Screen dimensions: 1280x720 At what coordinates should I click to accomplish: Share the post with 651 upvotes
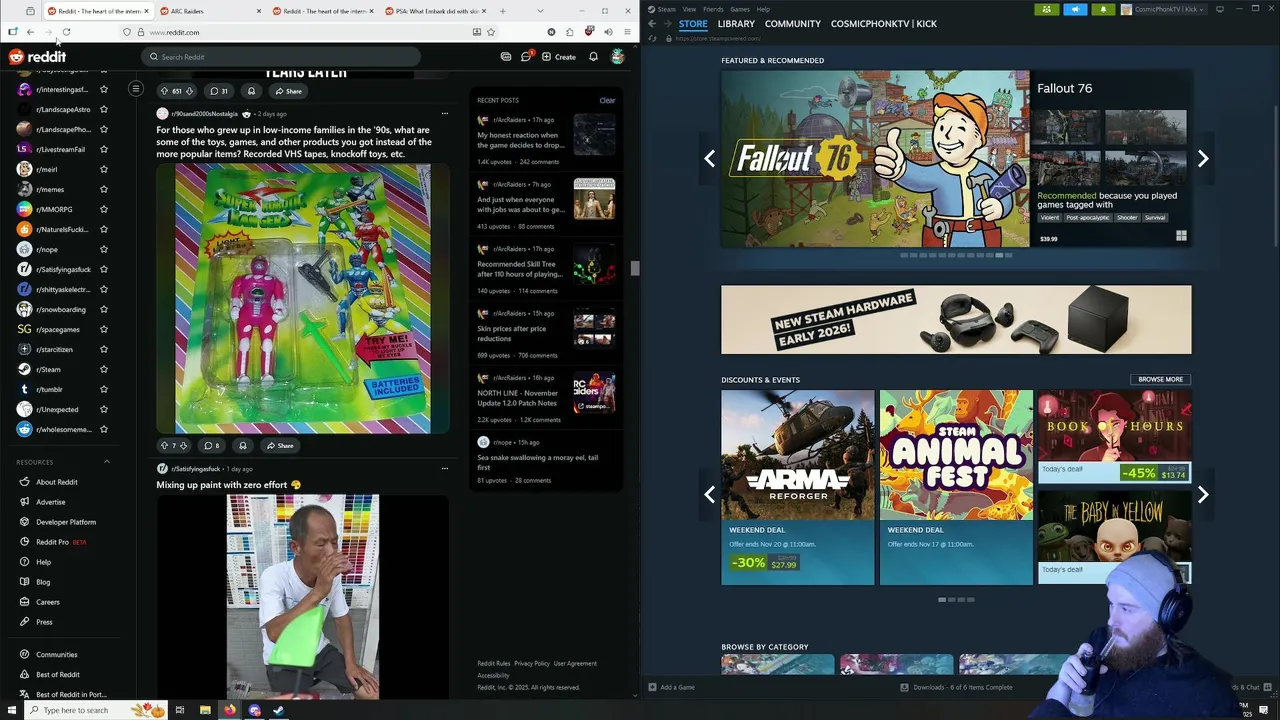pyautogui.click(x=288, y=91)
